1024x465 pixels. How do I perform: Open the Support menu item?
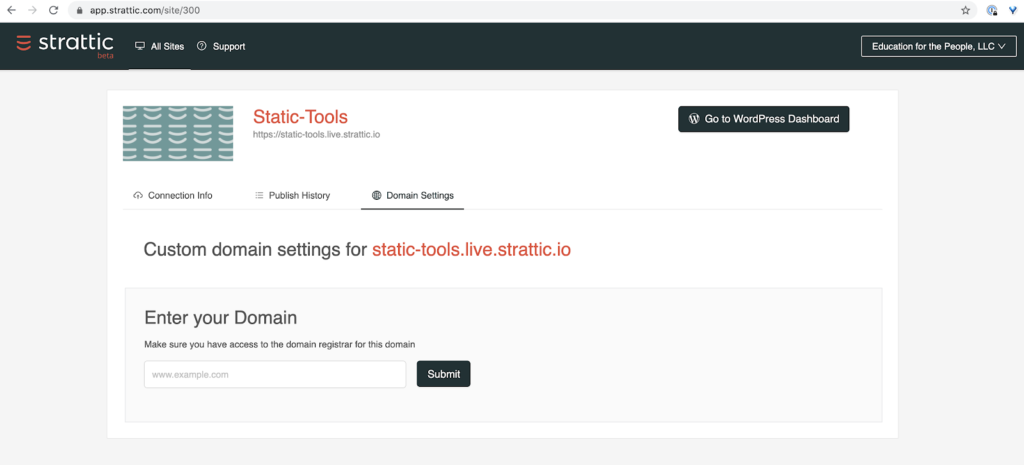pos(221,46)
